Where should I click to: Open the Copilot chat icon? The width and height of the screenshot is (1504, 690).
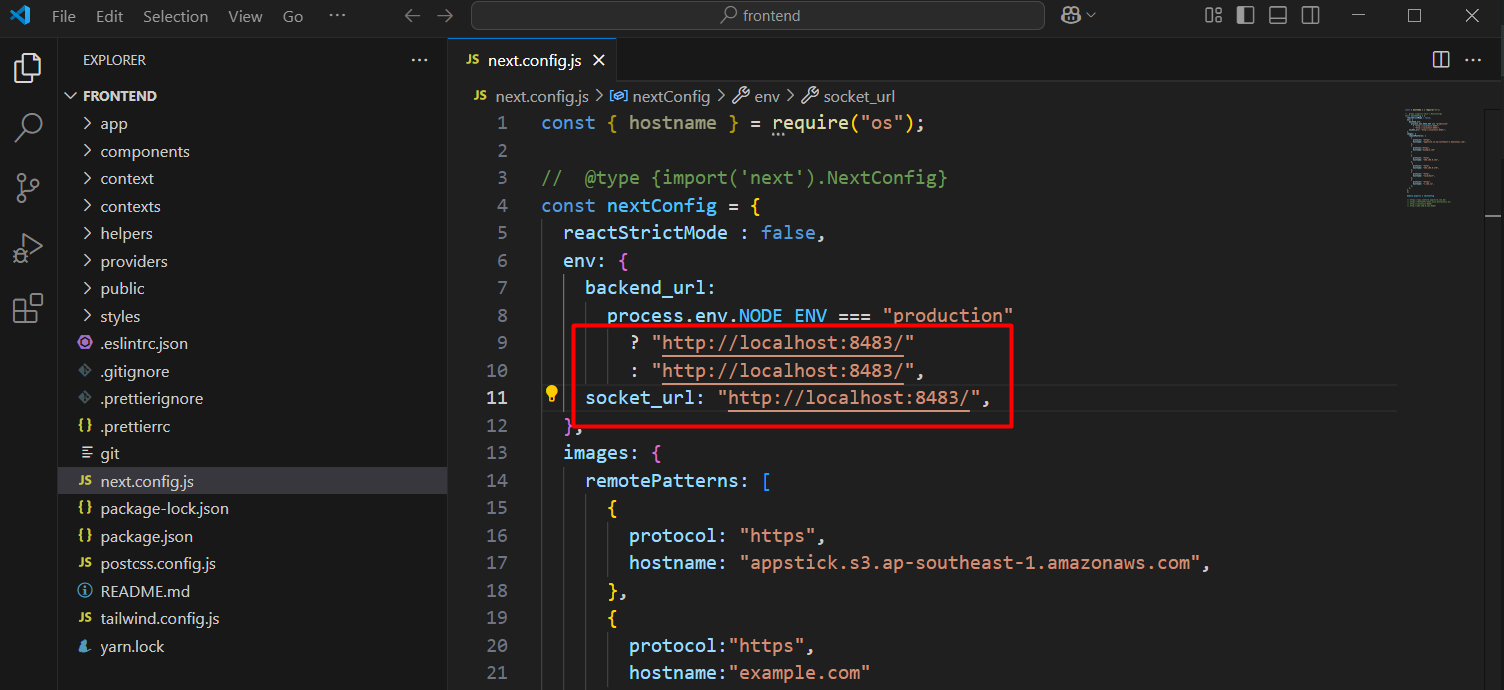[x=1070, y=15]
